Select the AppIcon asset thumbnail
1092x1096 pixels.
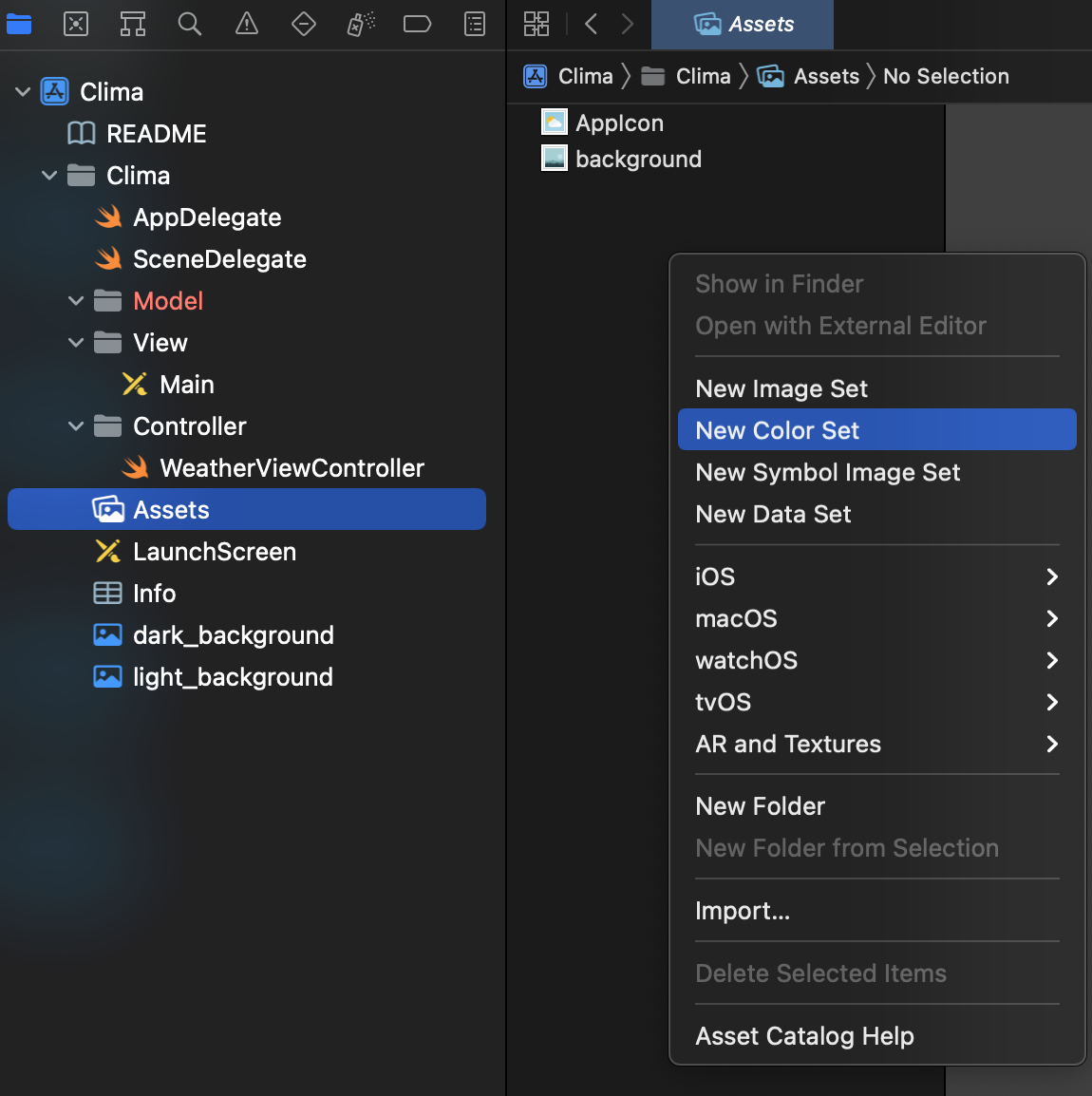coord(554,123)
